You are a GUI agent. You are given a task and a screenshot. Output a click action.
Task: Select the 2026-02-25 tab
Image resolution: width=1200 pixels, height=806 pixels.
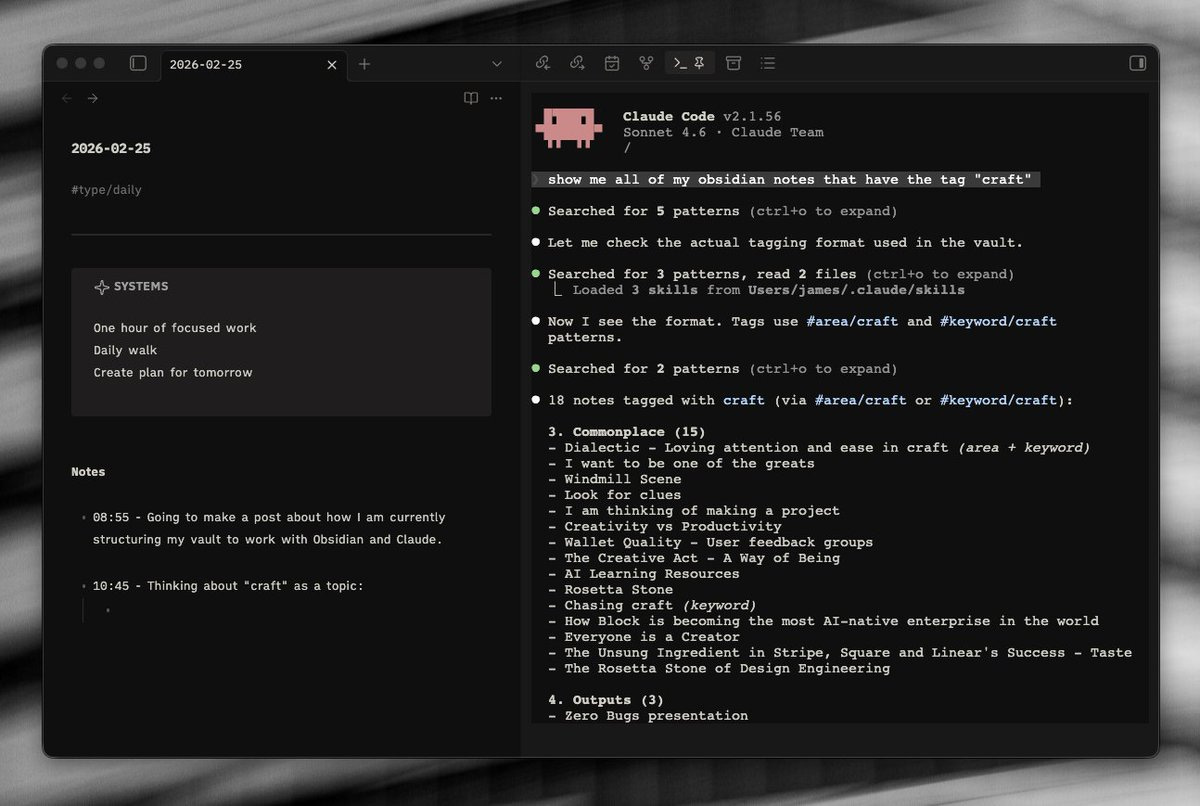point(253,64)
